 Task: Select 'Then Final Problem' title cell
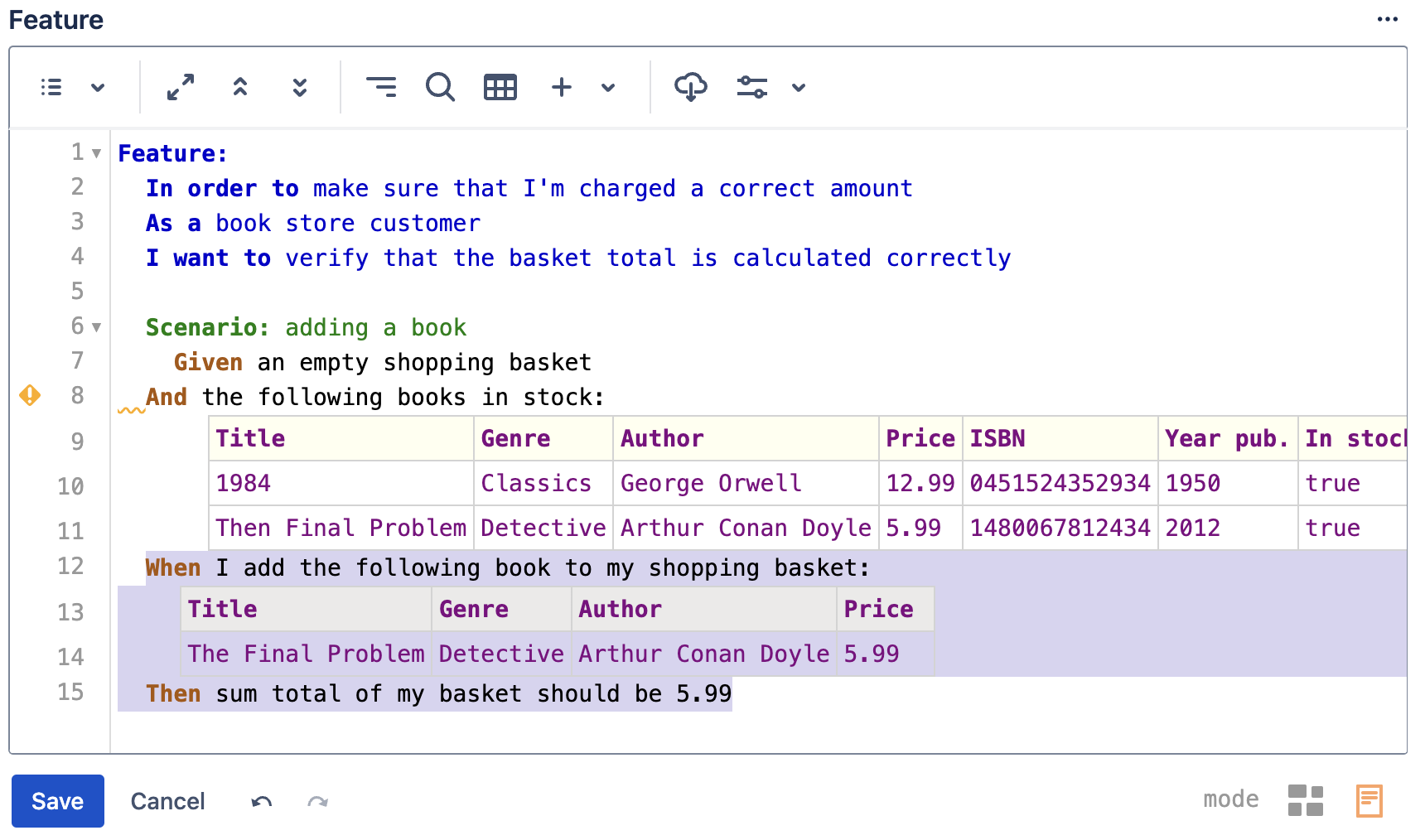pos(341,528)
